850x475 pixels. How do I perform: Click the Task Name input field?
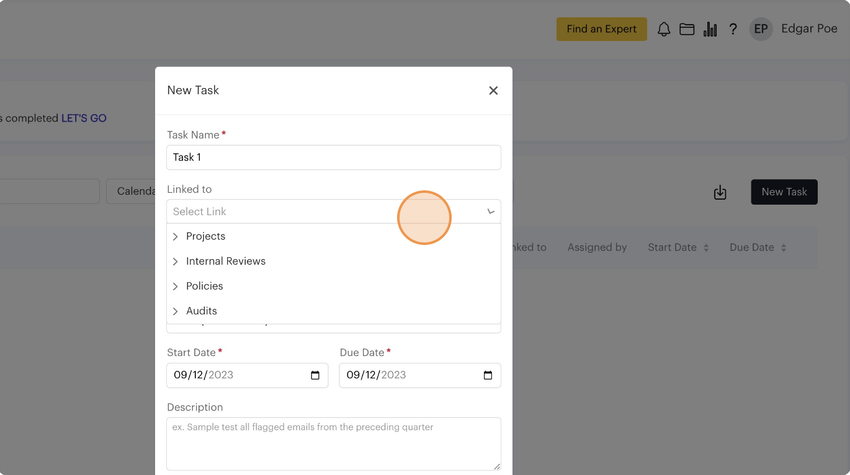(333, 157)
